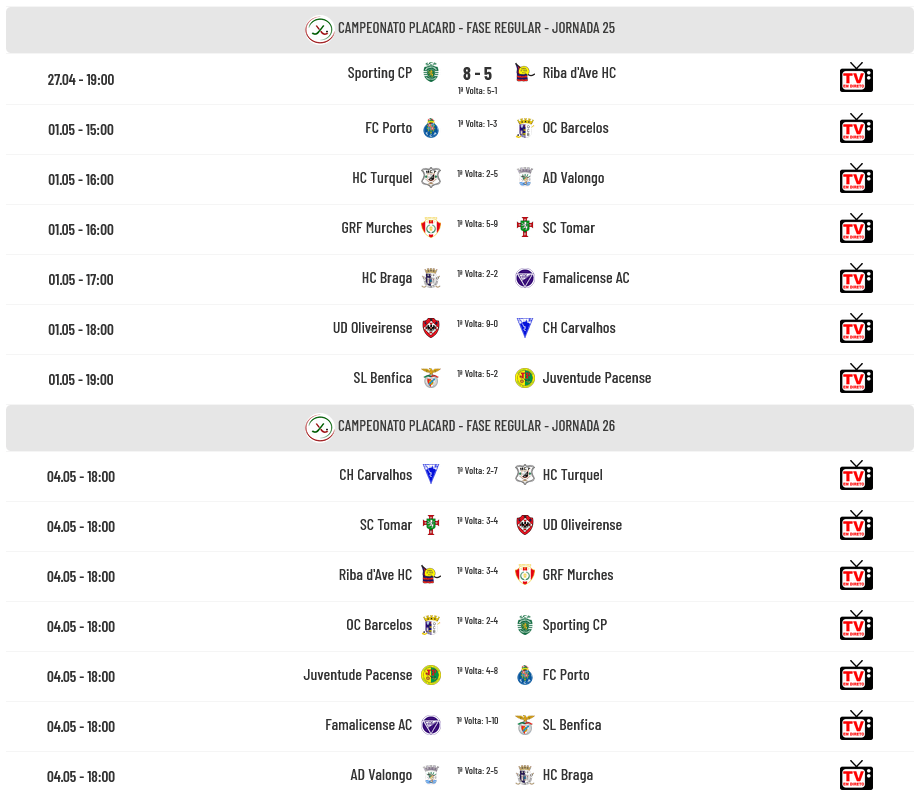Open the Jornada 26 section header

point(460,428)
